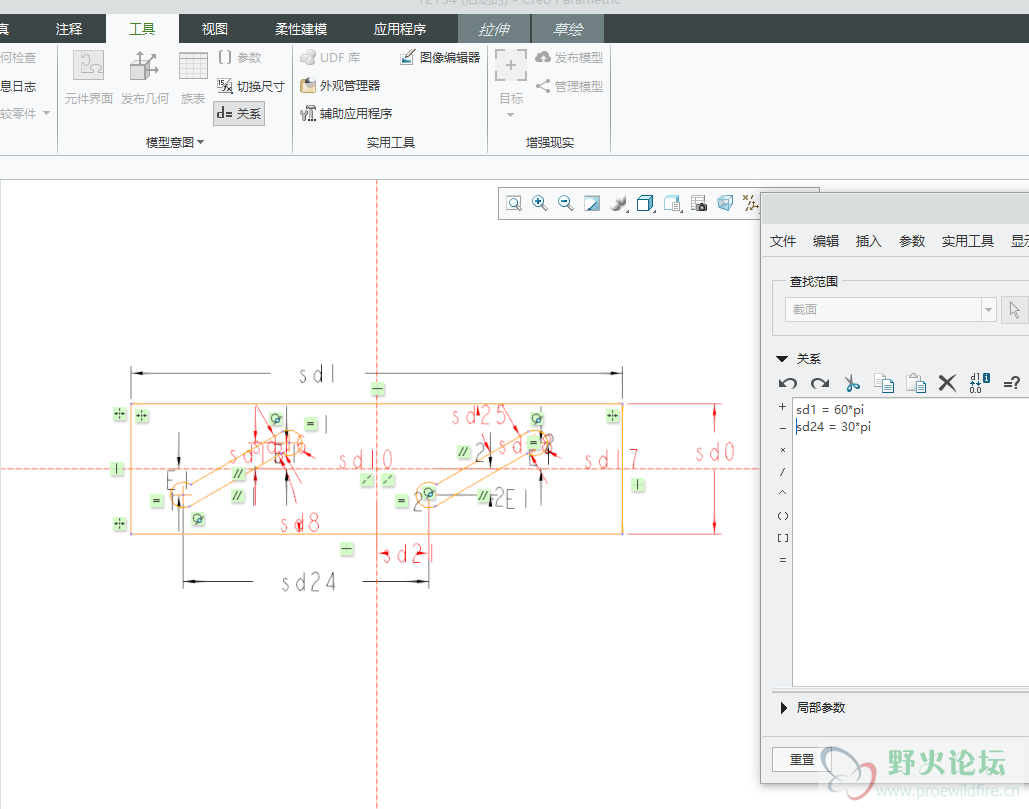Toggle dimension names and values display
The width and height of the screenshot is (1029, 809).
(979, 383)
